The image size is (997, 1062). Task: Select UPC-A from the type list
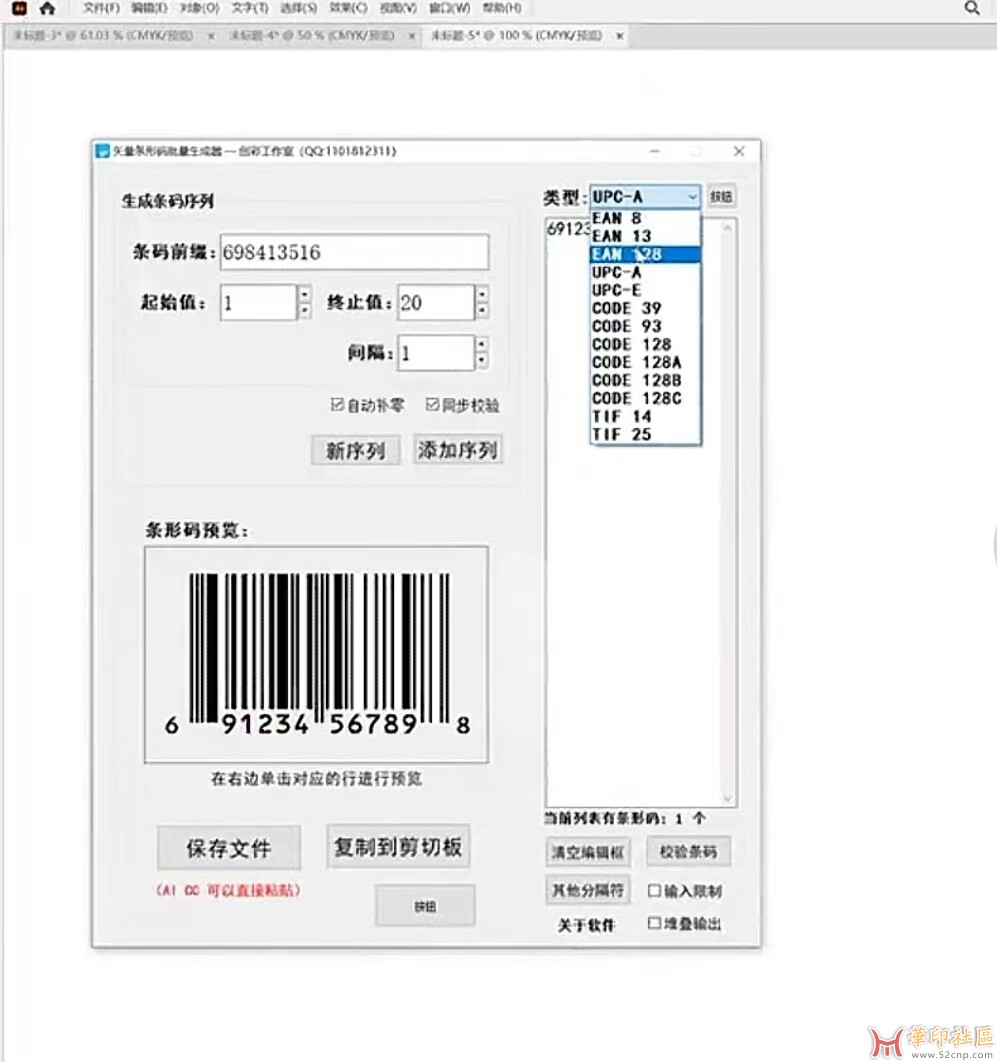click(645, 272)
